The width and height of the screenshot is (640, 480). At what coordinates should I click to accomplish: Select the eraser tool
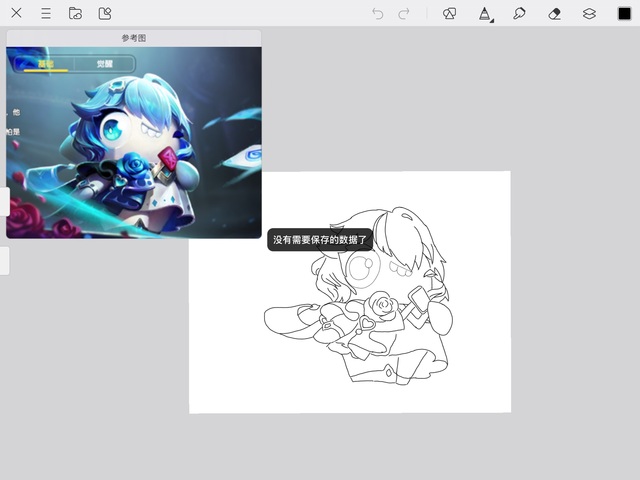554,14
